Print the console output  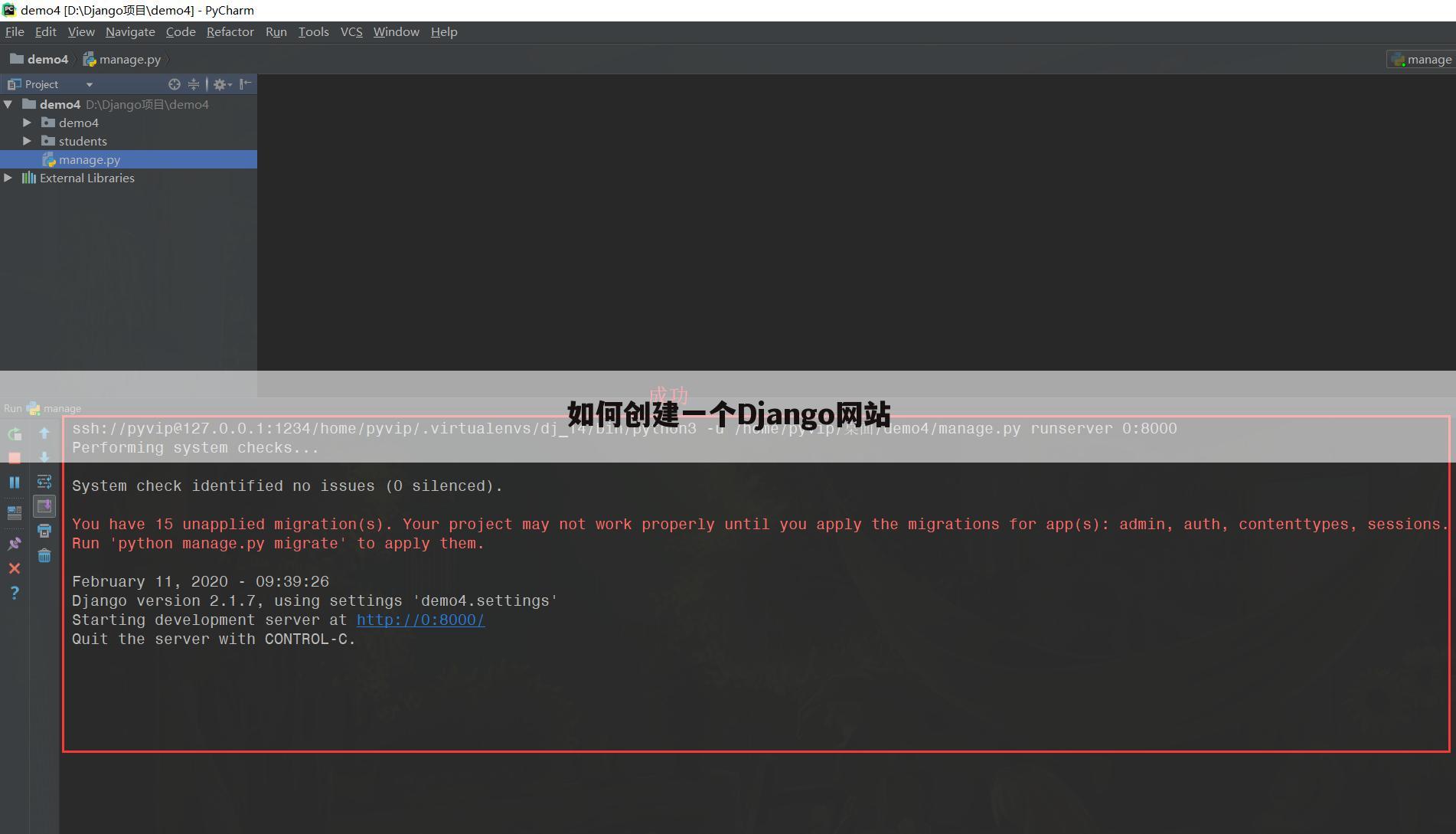click(44, 531)
